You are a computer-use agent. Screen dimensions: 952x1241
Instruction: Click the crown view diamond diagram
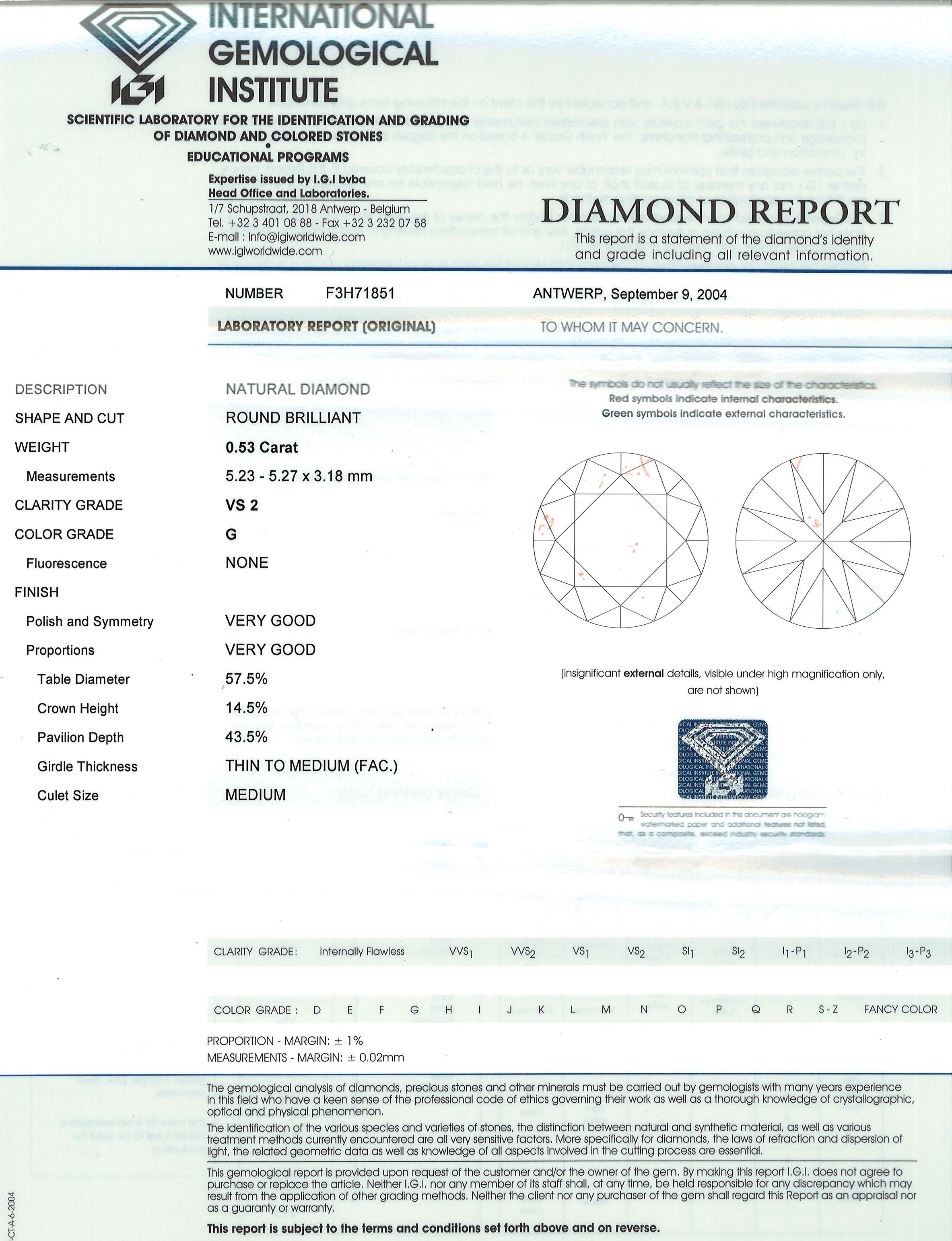[x=622, y=541]
